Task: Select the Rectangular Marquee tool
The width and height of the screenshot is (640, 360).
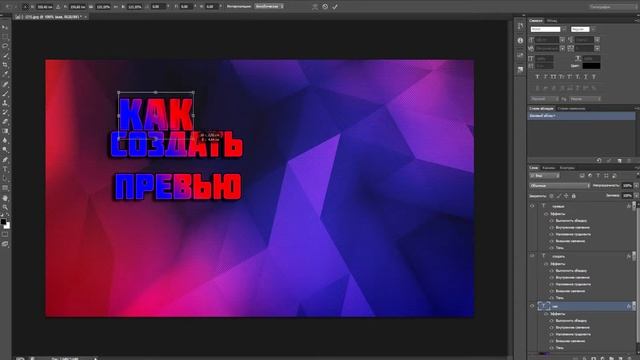Action: [5, 37]
